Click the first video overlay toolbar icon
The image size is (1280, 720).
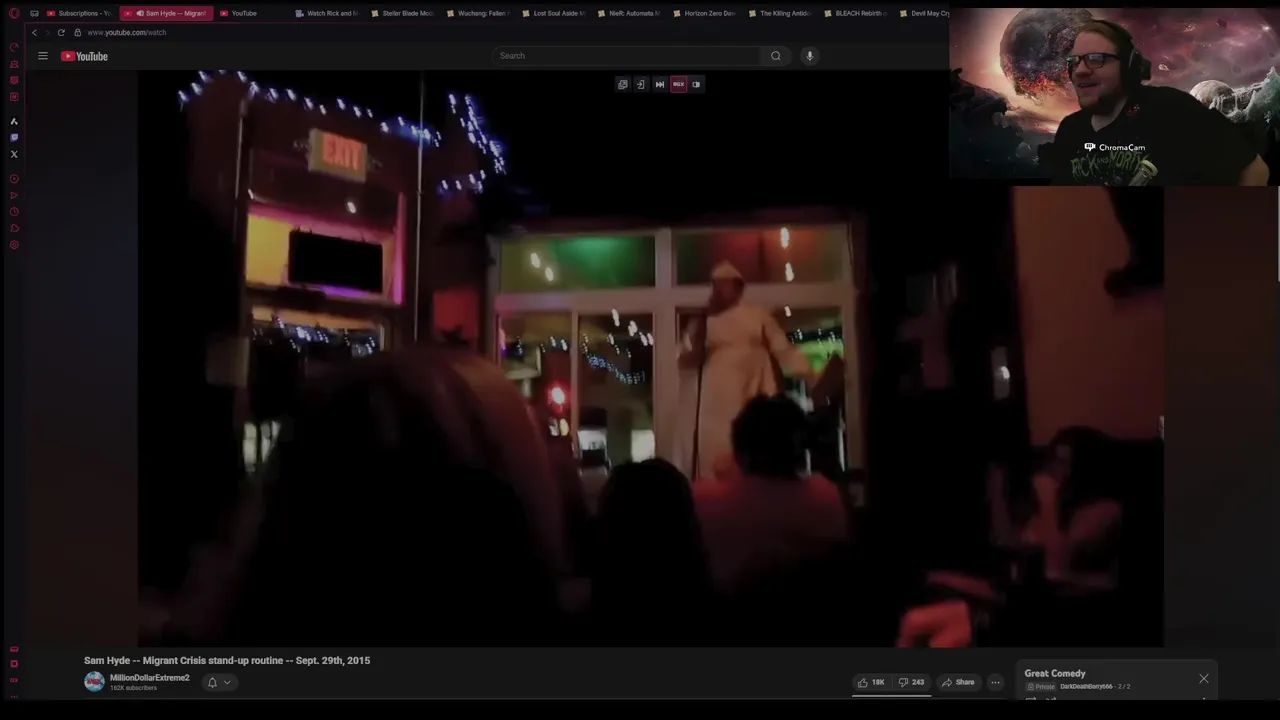click(623, 84)
